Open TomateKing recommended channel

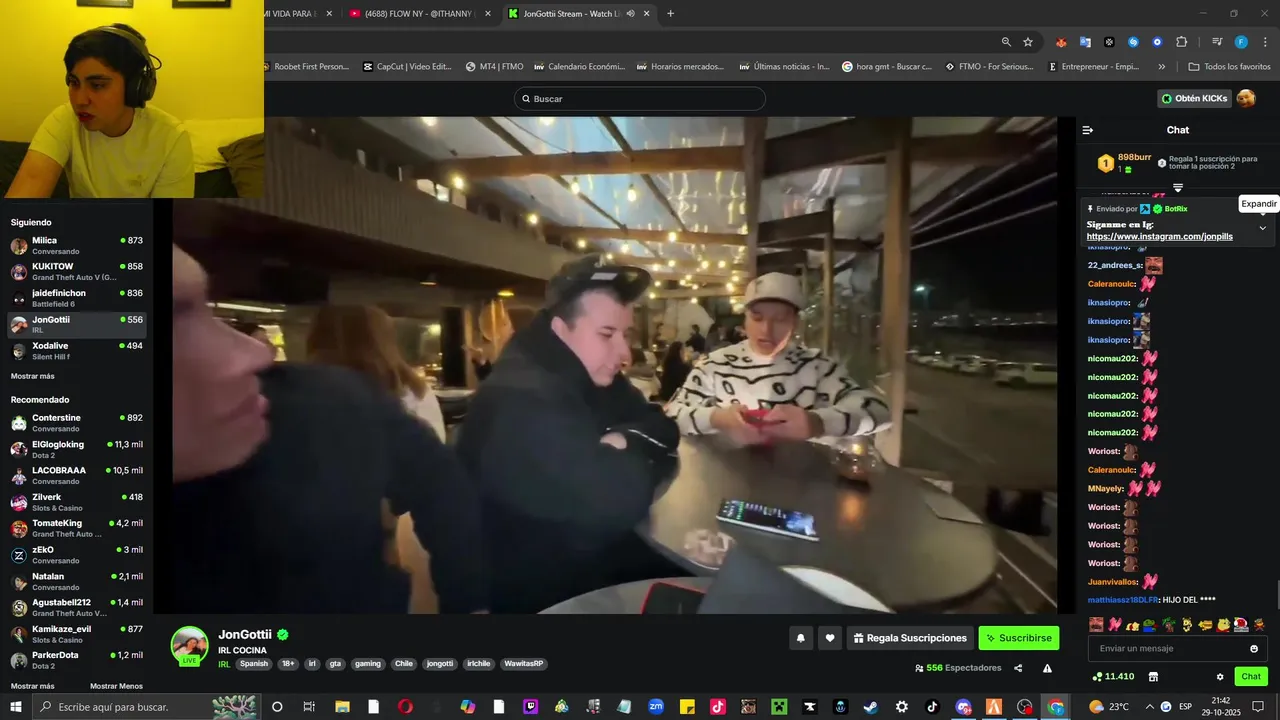point(77,528)
